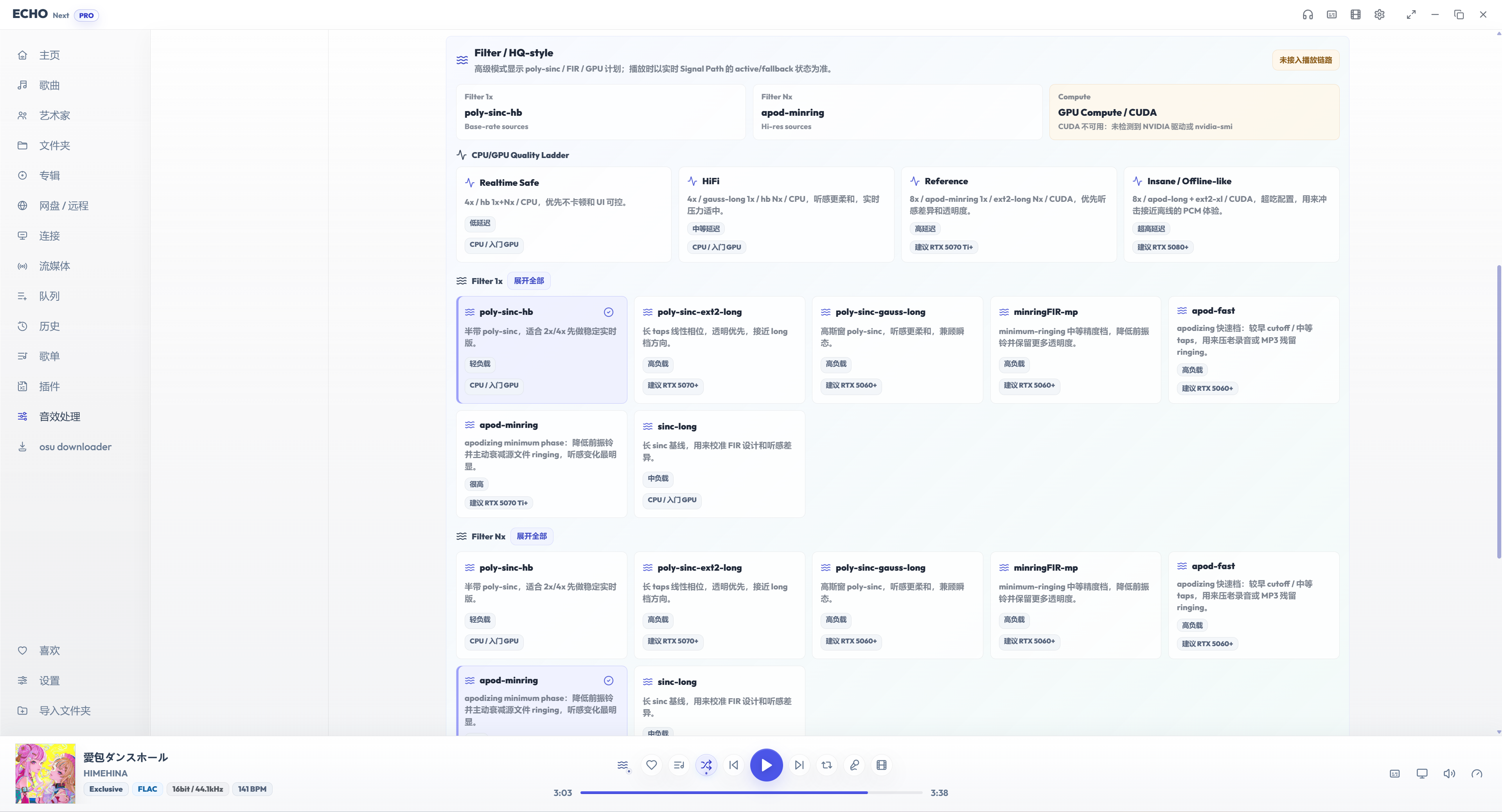
Task: Select 插件 in the sidebar
Action: click(x=75, y=386)
